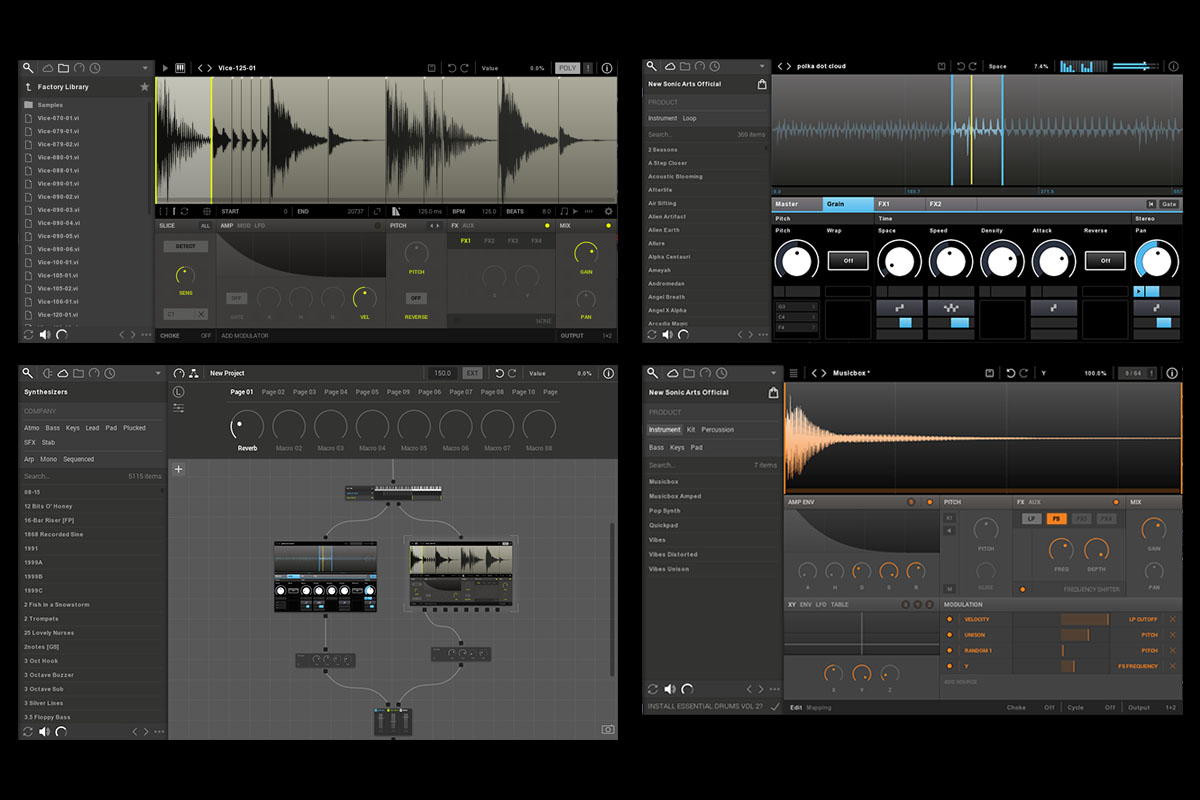1200x800 pixels.
Task: Click play icon in Vice-125-01 sampler toolbar
Action: click(165, 68)
